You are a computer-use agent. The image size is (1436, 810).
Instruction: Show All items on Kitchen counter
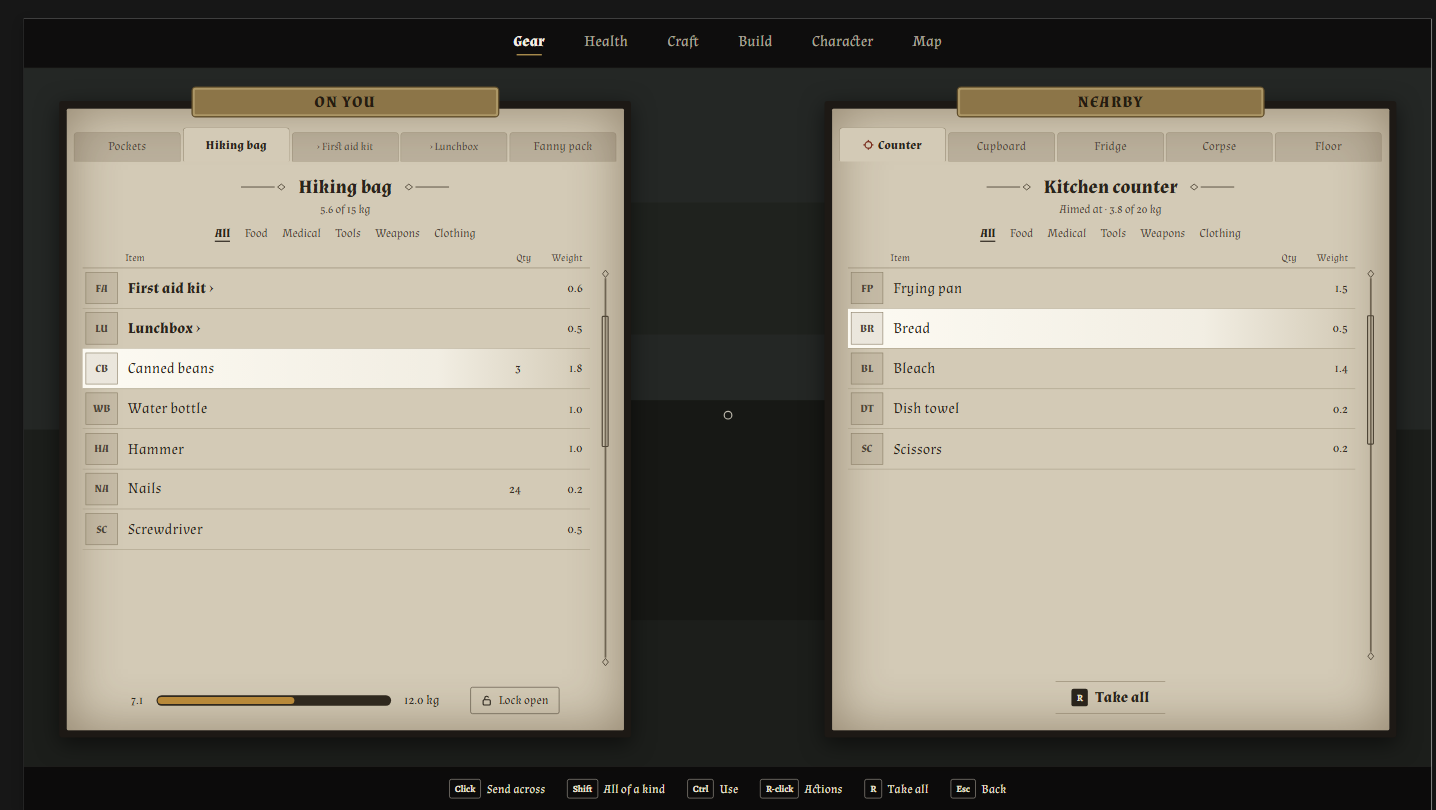[987, 233]
